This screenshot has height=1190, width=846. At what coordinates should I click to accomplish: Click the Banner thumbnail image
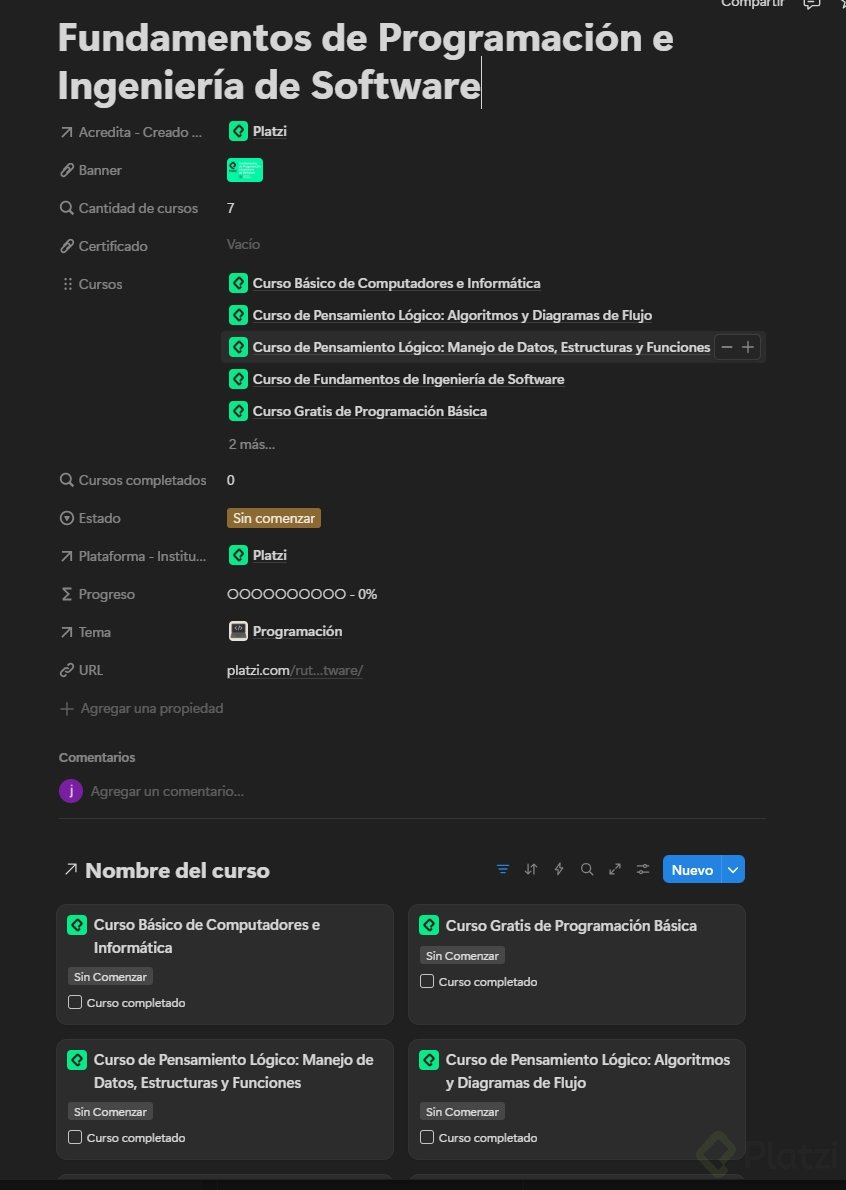tap(245, 170)
